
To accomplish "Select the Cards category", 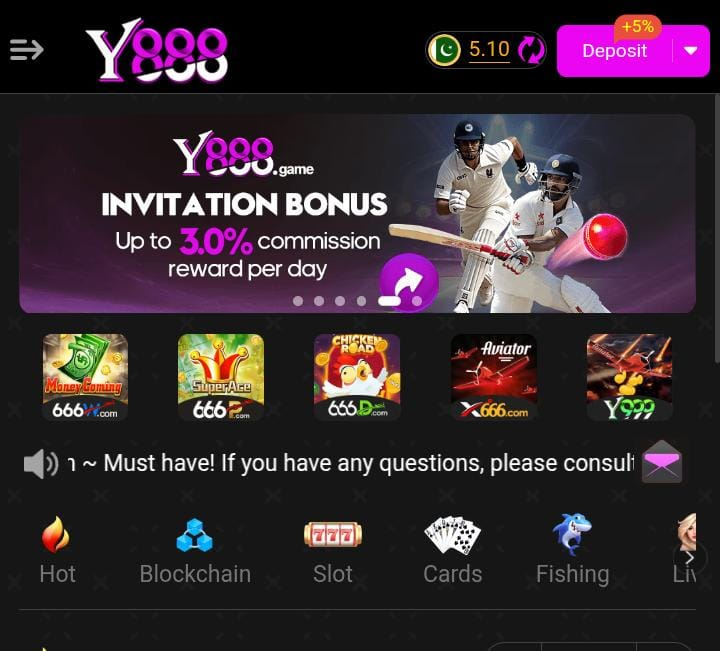I will point(452,550).
